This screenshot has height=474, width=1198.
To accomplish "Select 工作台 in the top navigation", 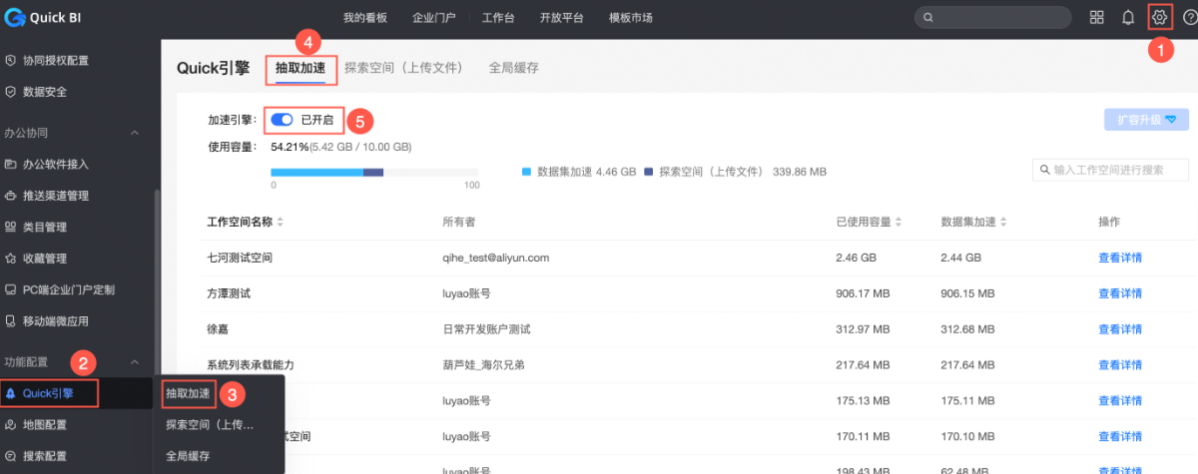I will point(498,18).
